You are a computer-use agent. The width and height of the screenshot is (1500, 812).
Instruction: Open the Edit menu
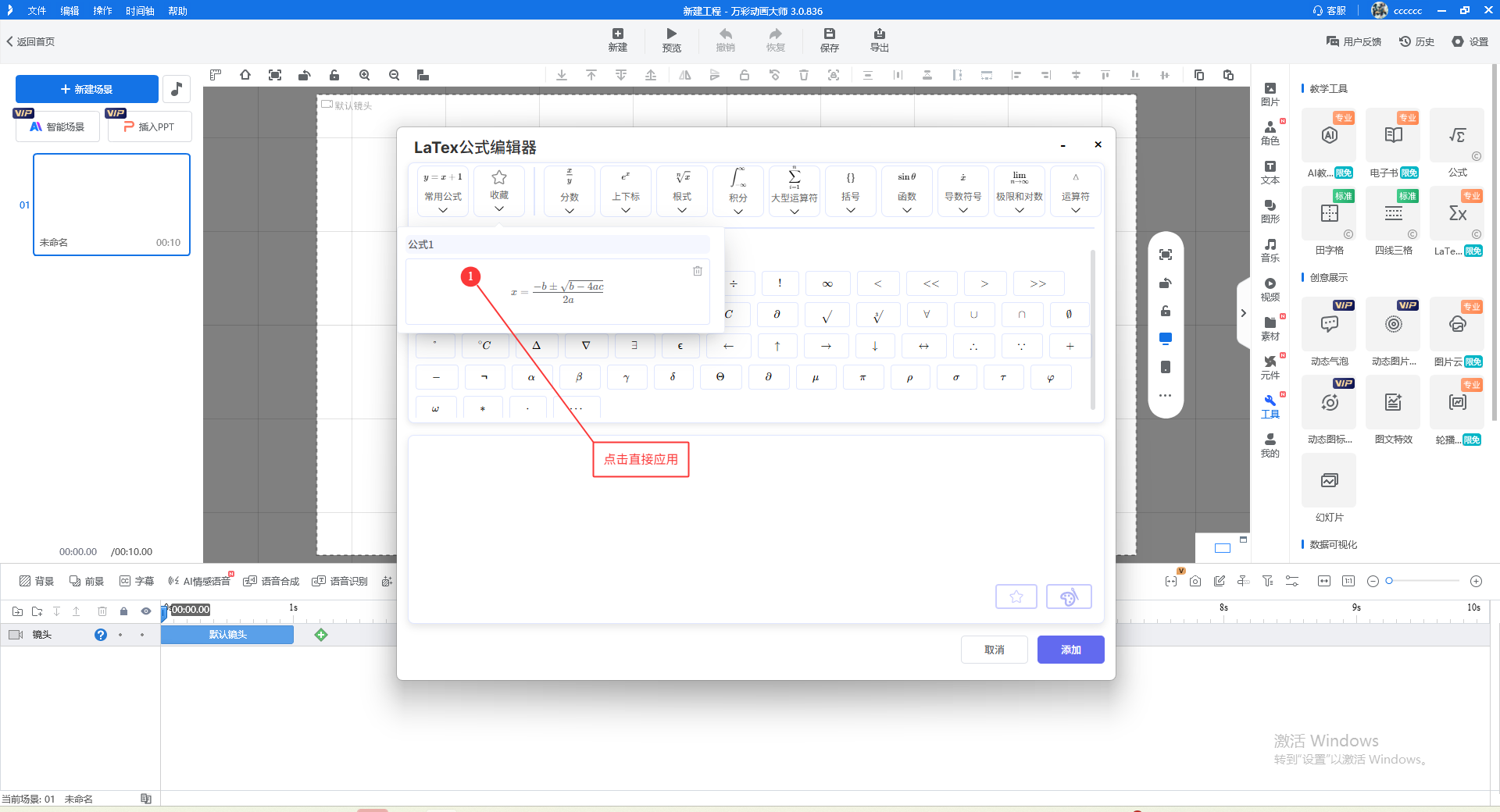pos(70,11)
